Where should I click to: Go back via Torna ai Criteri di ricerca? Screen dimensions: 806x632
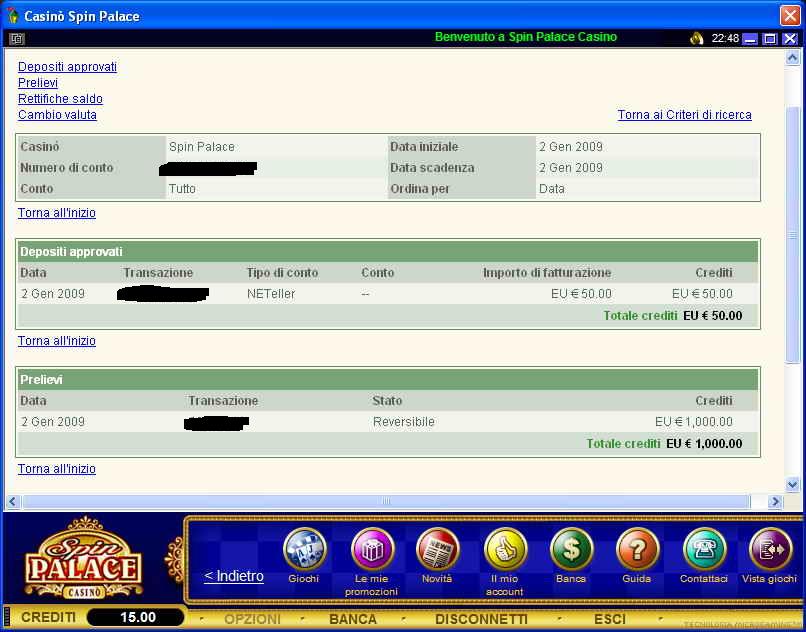point(685,115)
